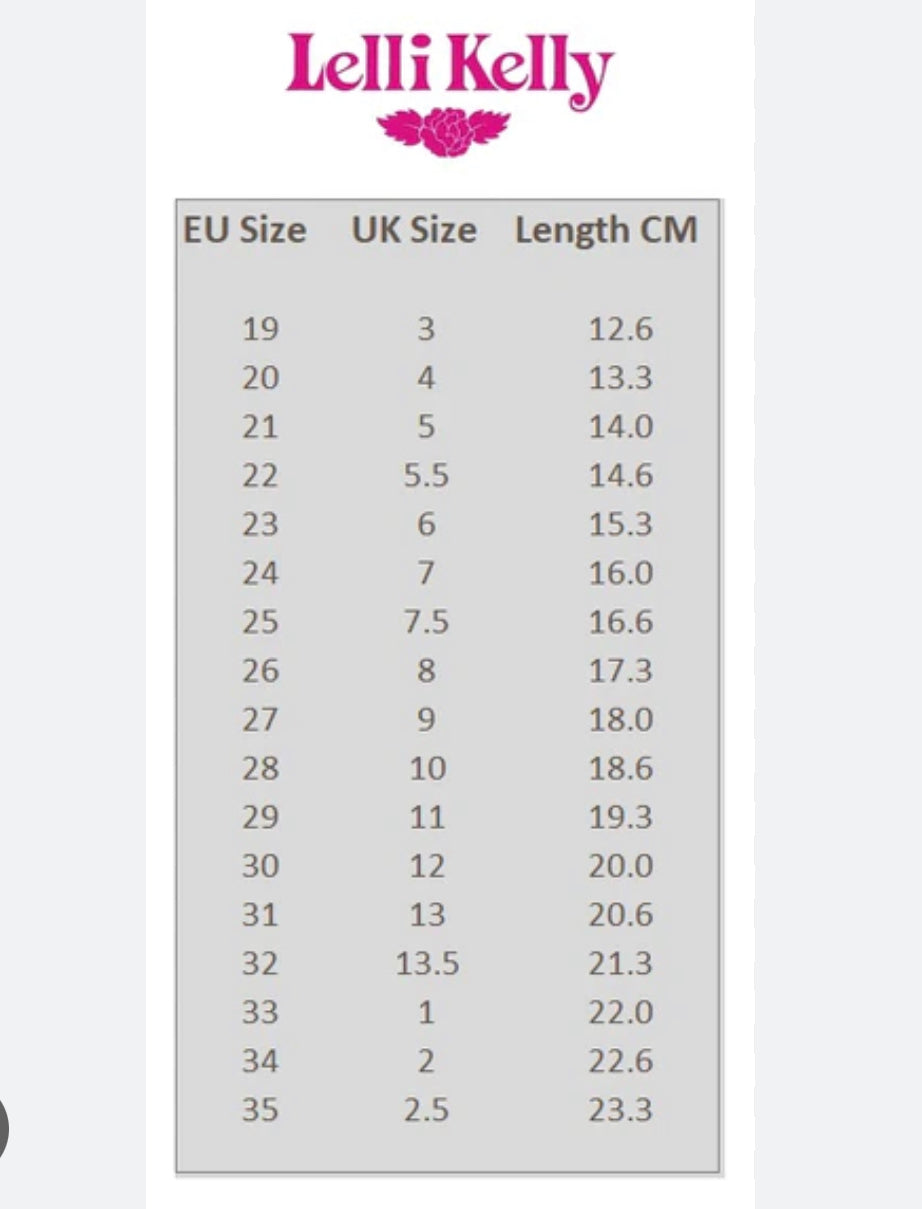The height and width of the screenshot is (1209, 922).
Task: Click UK size 13.5 cell
Action: (x=426, y=964)
